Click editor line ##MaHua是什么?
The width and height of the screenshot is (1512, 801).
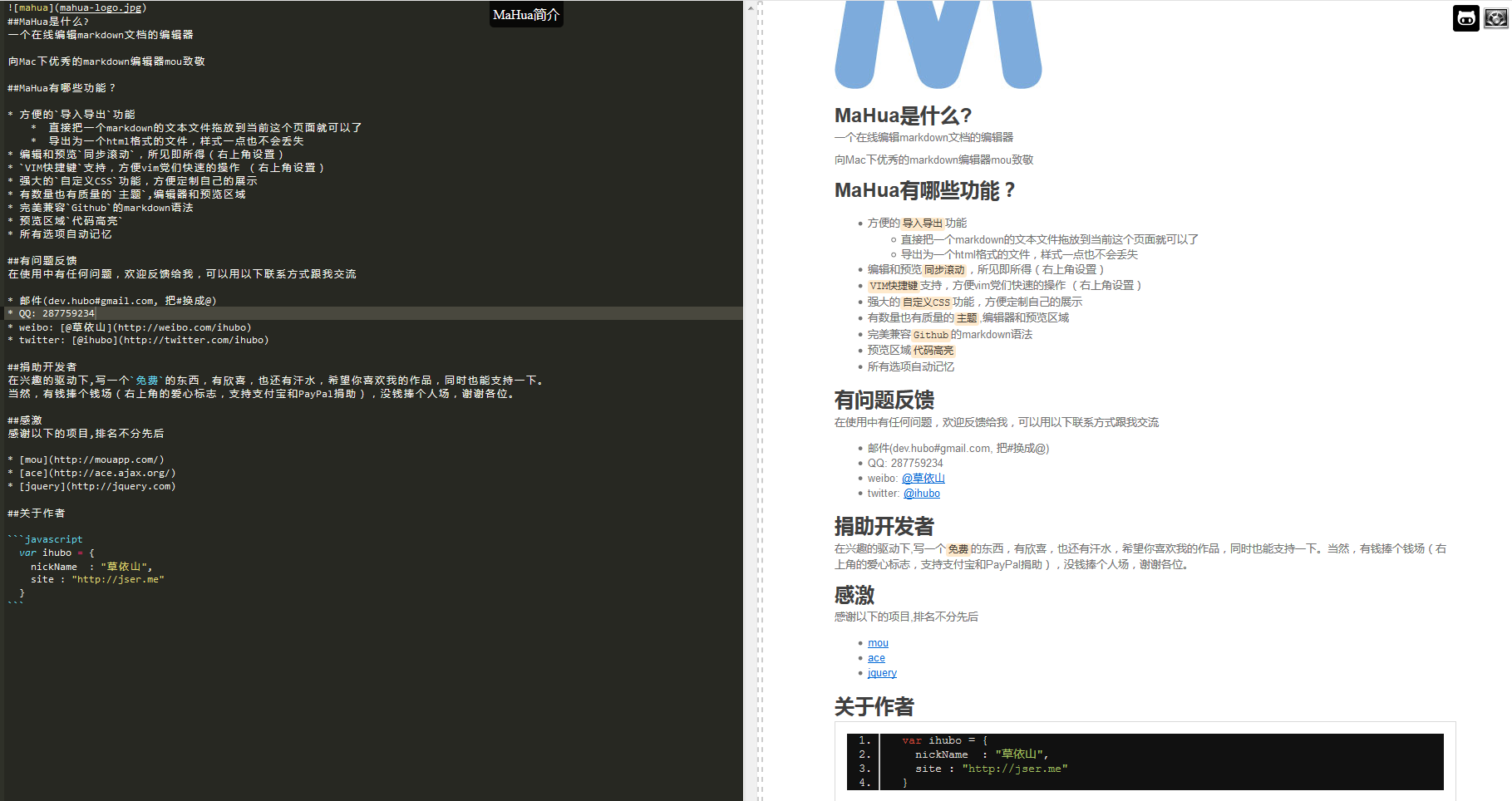48,21
